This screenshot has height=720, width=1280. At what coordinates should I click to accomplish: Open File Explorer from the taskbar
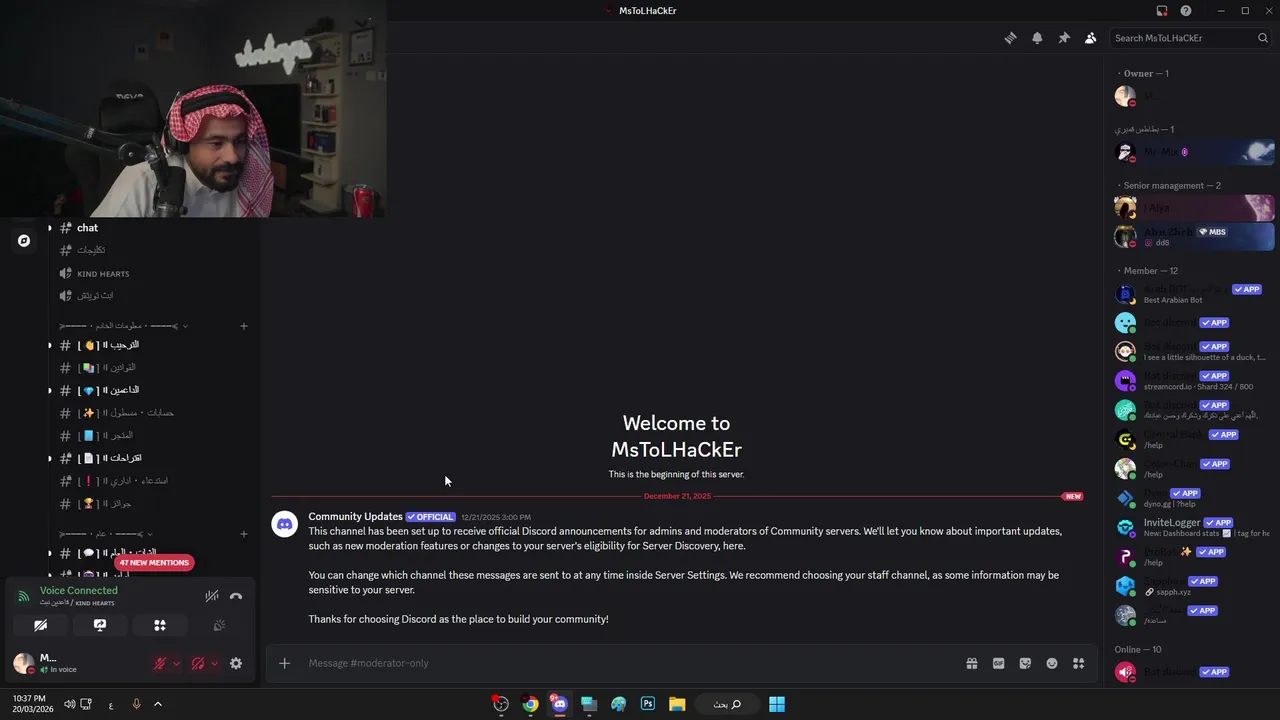(677, 704)
